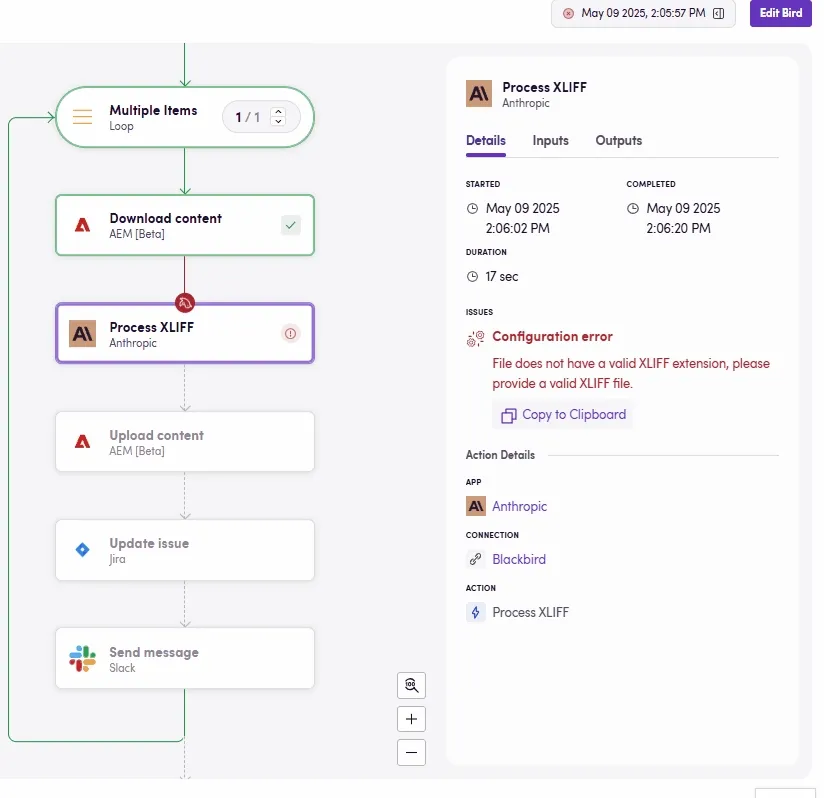This screenshot has height=798, width=824.
Task: Select the Upload content AEM node
Action: coord(185,442)
